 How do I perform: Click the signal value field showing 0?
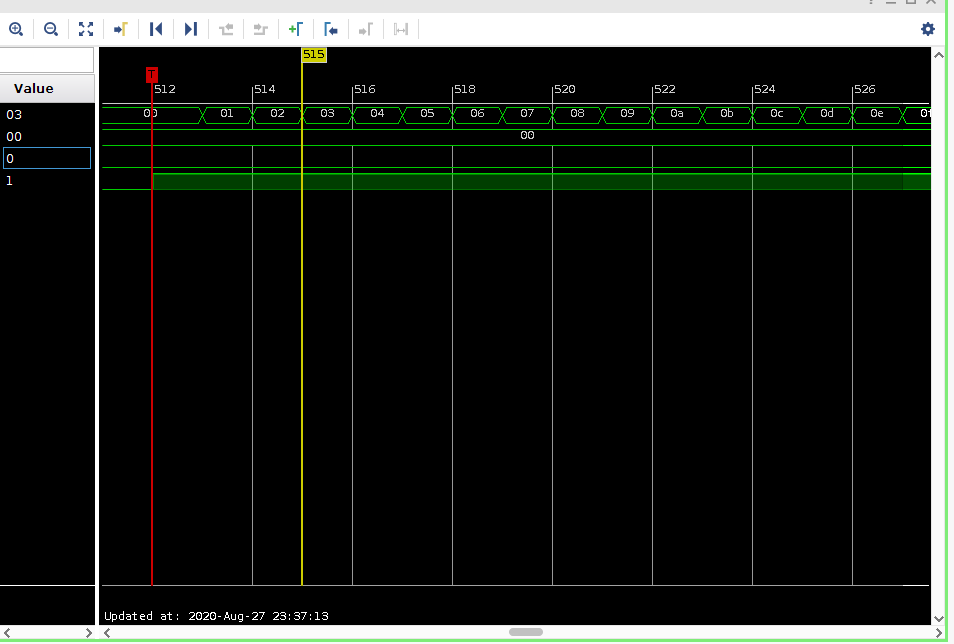[x=46, y=158]
